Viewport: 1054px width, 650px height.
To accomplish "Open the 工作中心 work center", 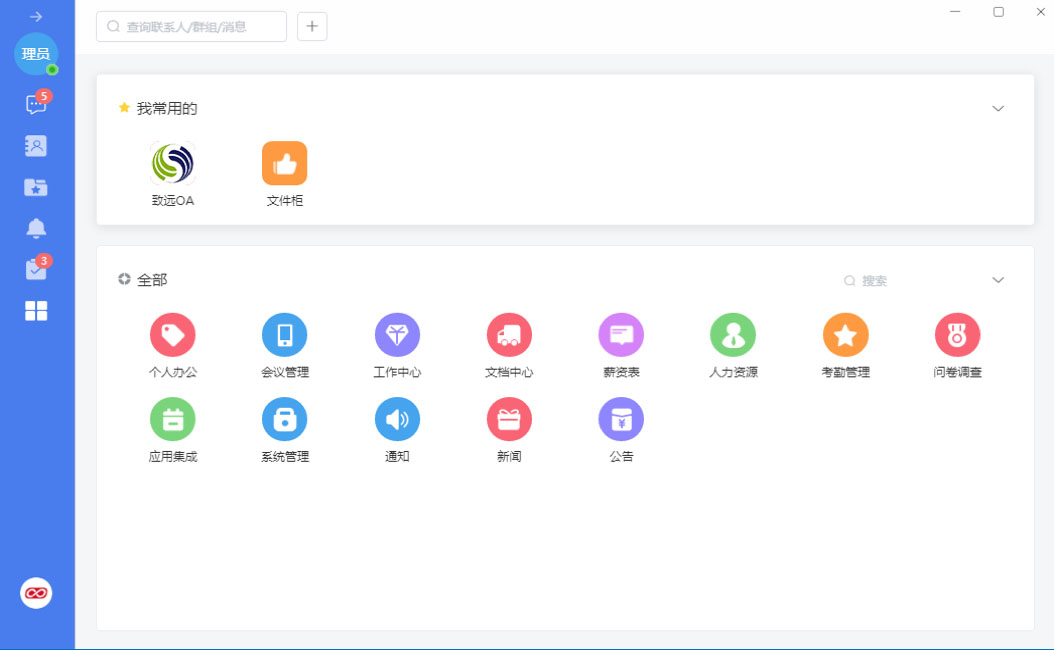I will click(x=397, y=335).
